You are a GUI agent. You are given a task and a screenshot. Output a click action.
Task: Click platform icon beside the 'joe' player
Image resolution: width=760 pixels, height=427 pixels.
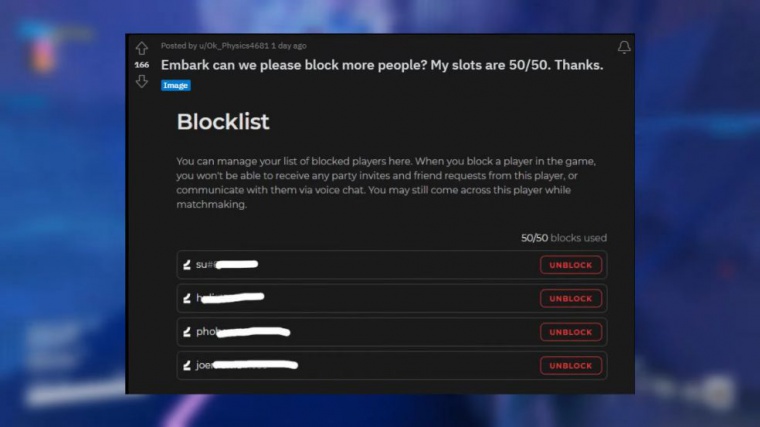187,365
